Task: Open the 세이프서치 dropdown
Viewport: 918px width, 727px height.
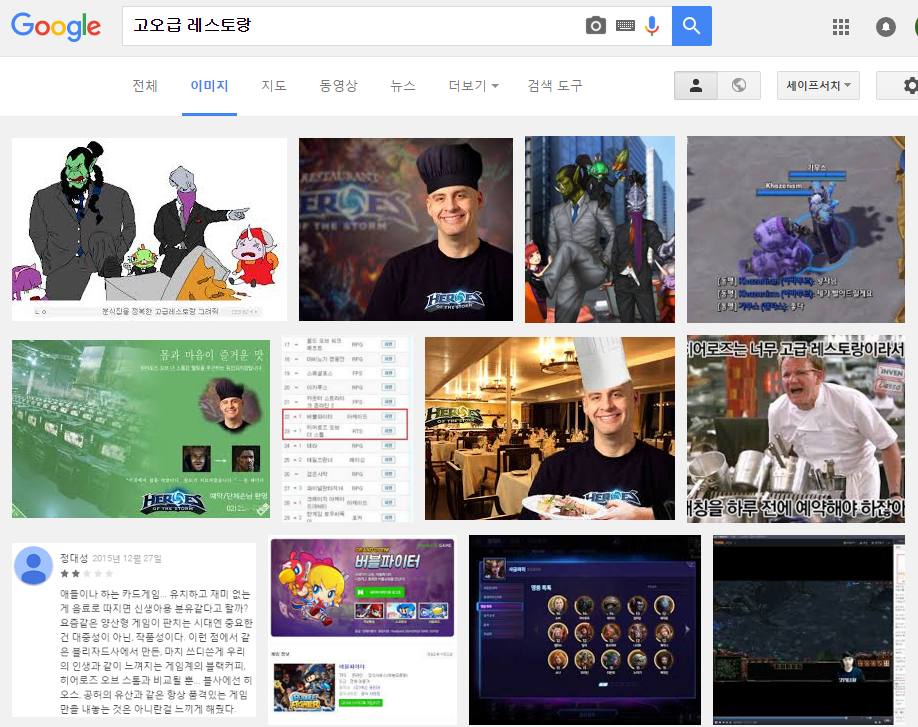Action: tap(818, 85)
